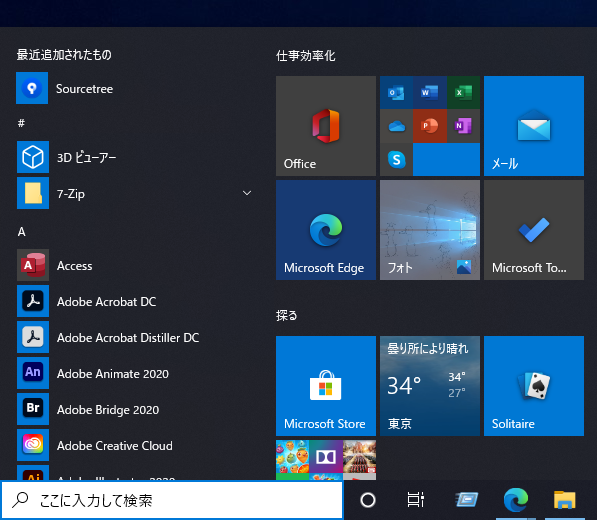Click the # section letter header
Screen dimensions: 597x520
point(21,123)
